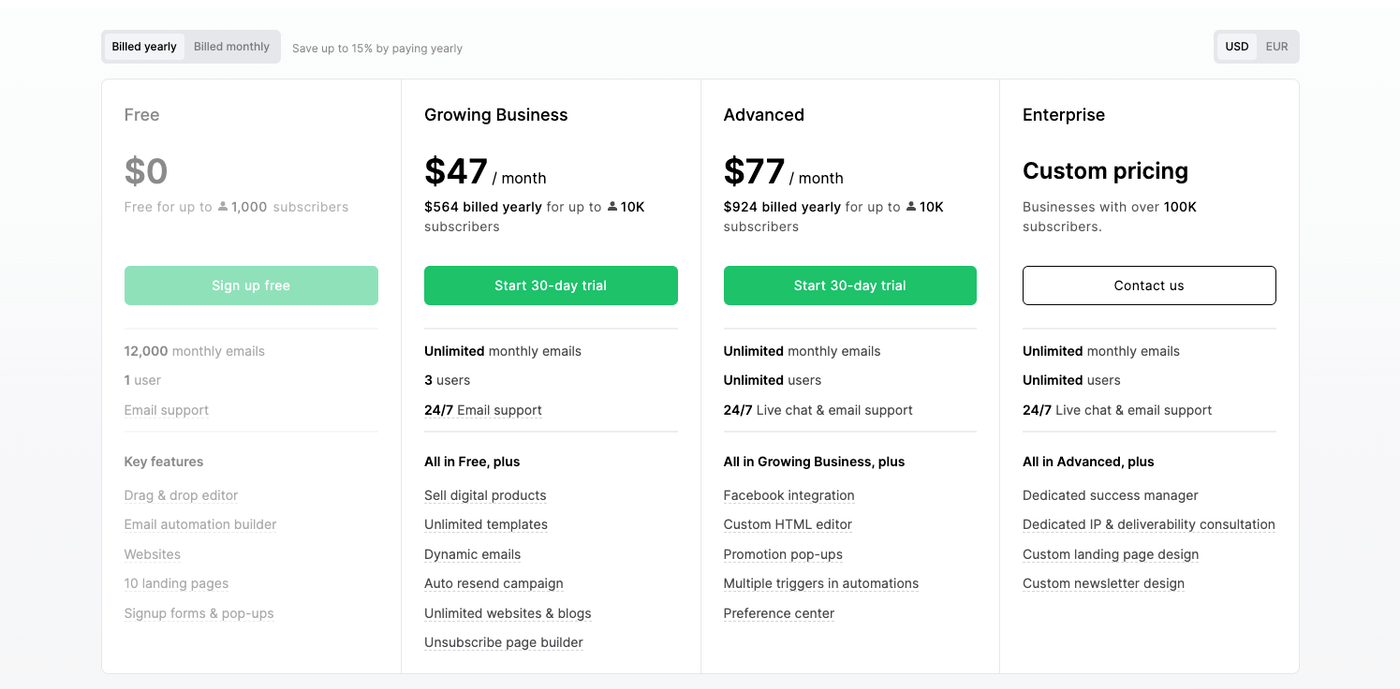Click Sell digital products feature
The image size is (1400, 689).
tap(485, 495)
